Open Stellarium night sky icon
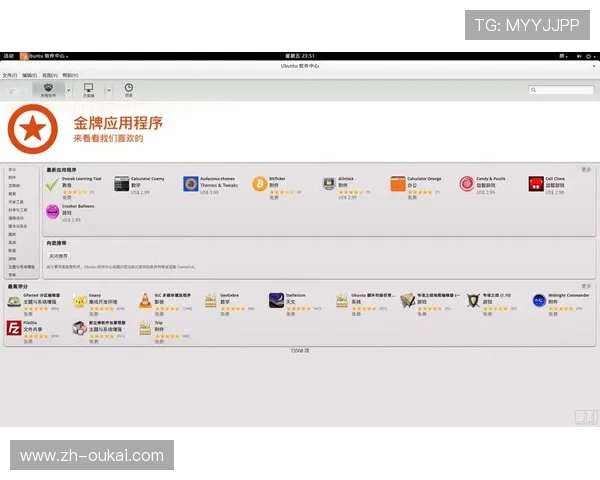Screen dimensions: 600x480 (x=276, y=300)
